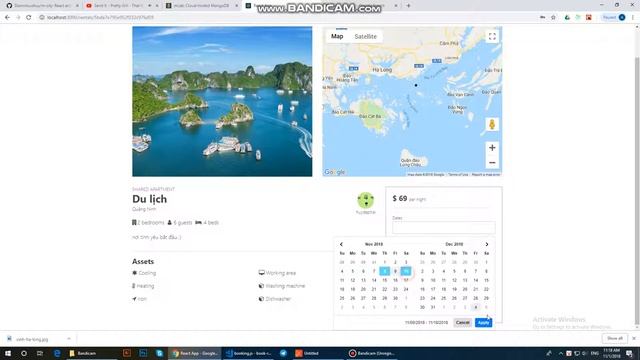
Task: Click the Working area asset item
Action: pyautogui.click(x=277, y=273)
